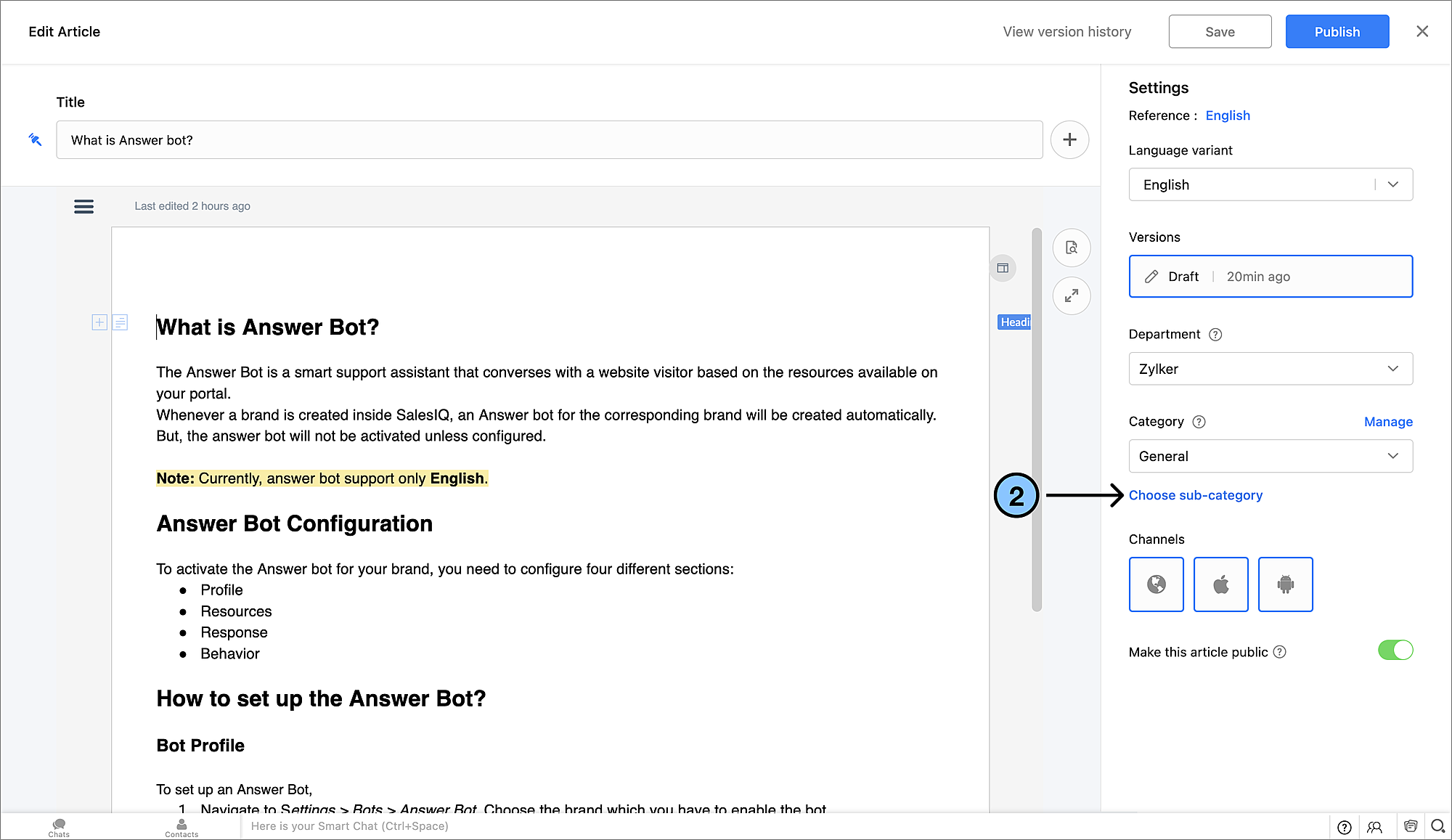1452x840 pixels.
Task: Click the article Title input field
Action: 549,140
